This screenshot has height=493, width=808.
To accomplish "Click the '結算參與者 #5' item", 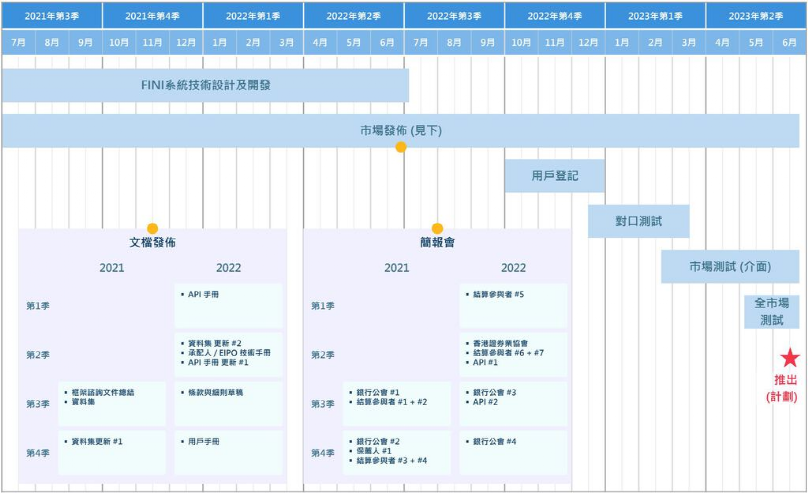I will 498,294.
